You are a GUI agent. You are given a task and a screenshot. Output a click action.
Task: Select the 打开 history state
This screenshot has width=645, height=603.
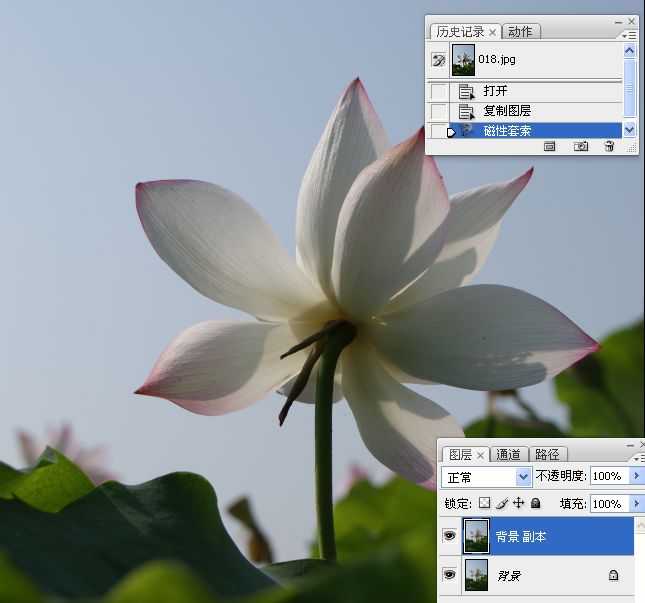(x=536, y=91)
